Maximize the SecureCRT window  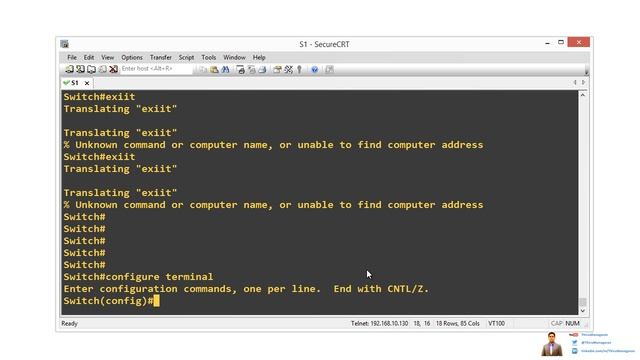tap(561, 42)
